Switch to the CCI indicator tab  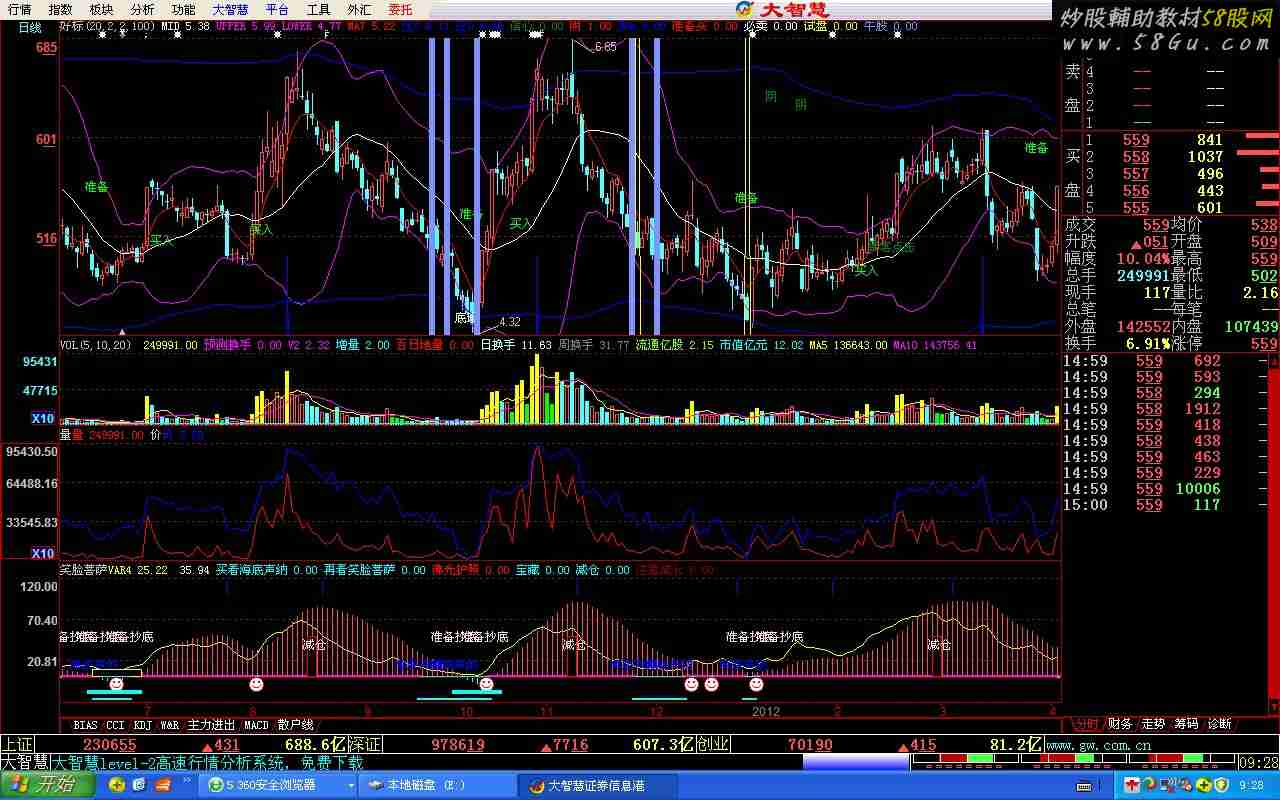pyautogui.click(x=116, y=724)
